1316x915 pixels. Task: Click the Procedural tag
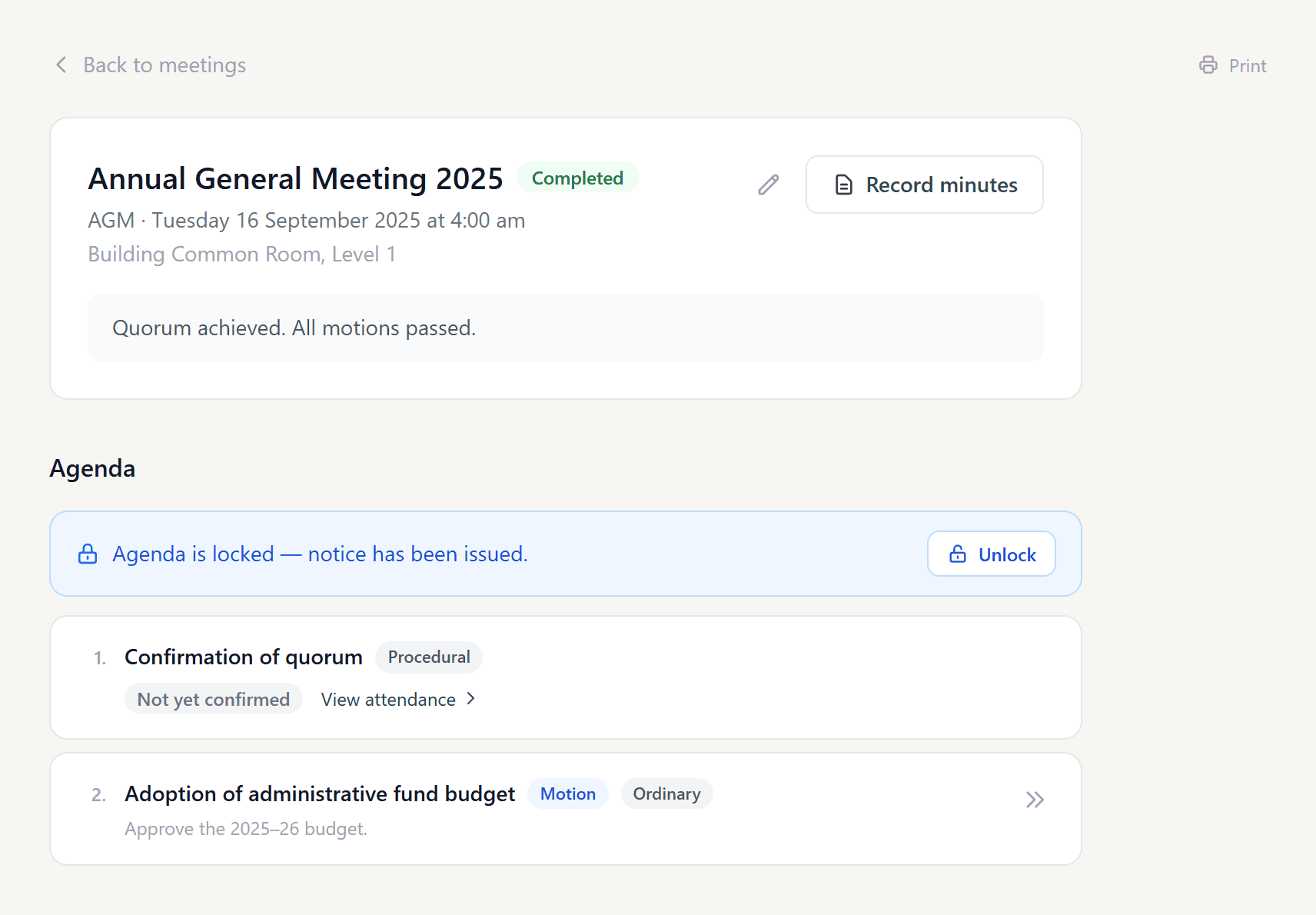[x=429, y=657]
